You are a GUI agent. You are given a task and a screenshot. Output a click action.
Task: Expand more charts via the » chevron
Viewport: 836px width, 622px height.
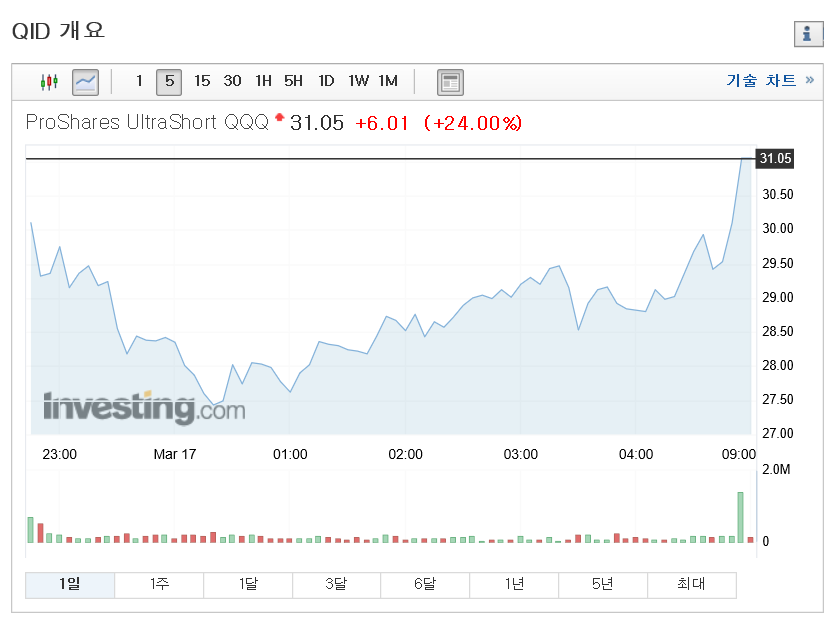[x=812, y=81]
